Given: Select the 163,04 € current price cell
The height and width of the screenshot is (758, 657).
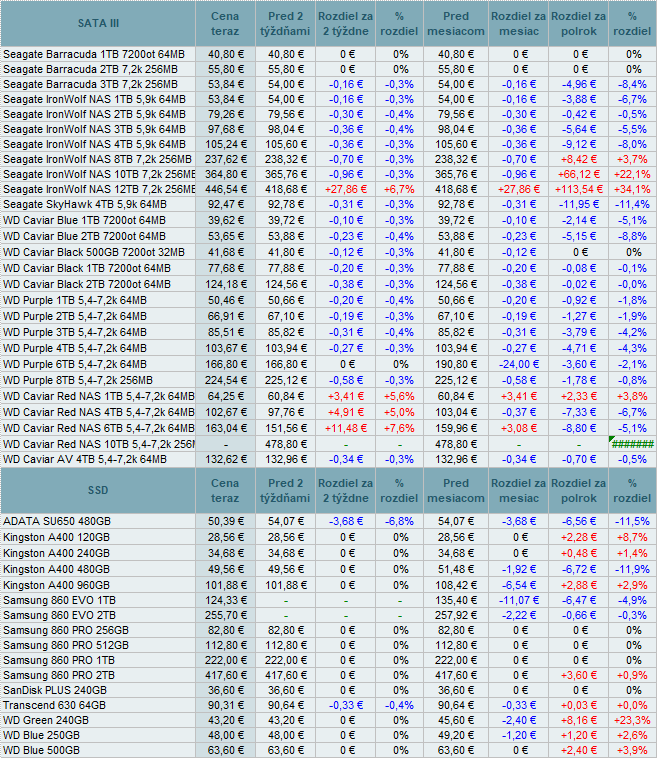Looking at the screenshot, I should click(x=225, y=428).
